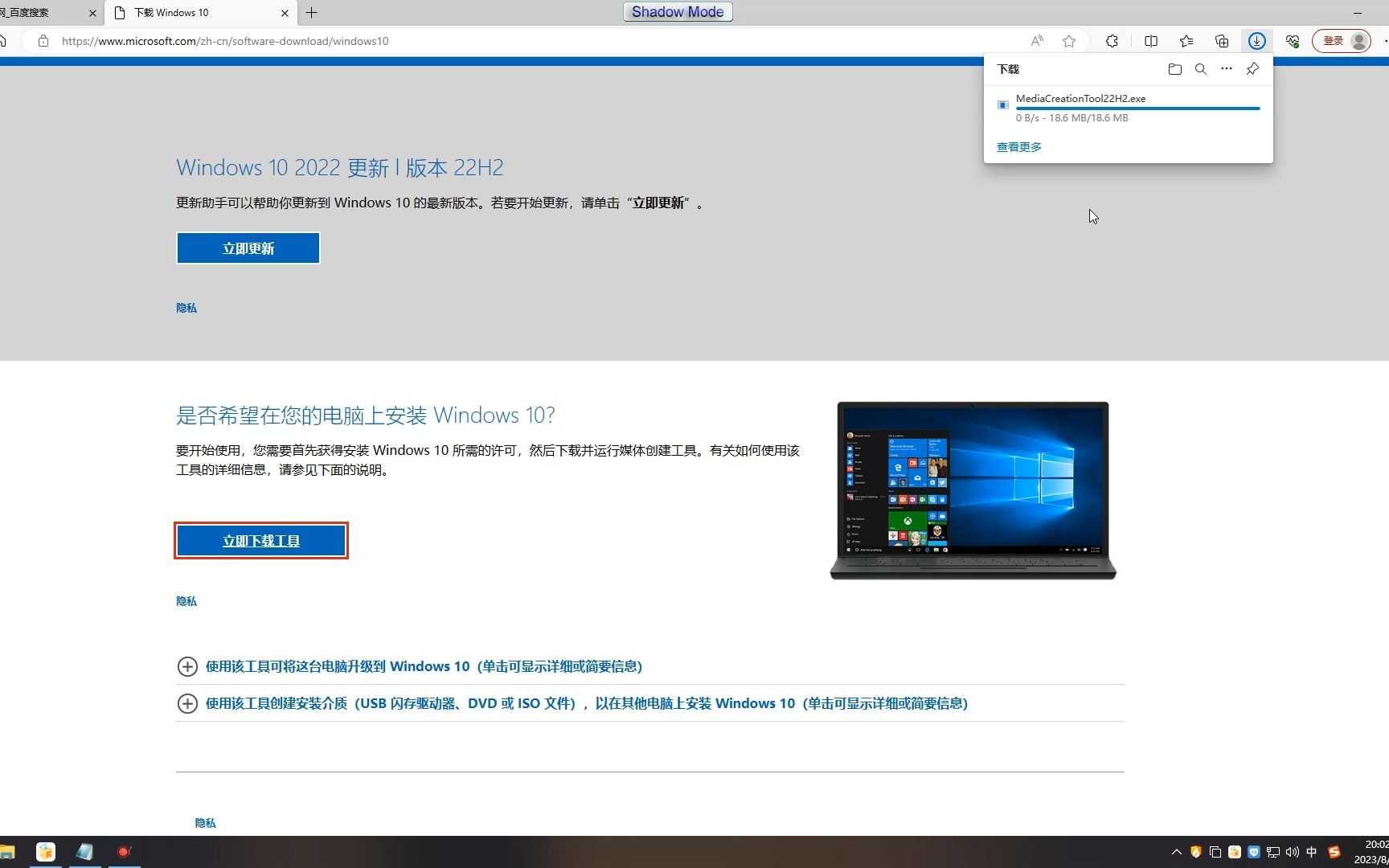Open the Collections icon

click(x=1222, y=41)
